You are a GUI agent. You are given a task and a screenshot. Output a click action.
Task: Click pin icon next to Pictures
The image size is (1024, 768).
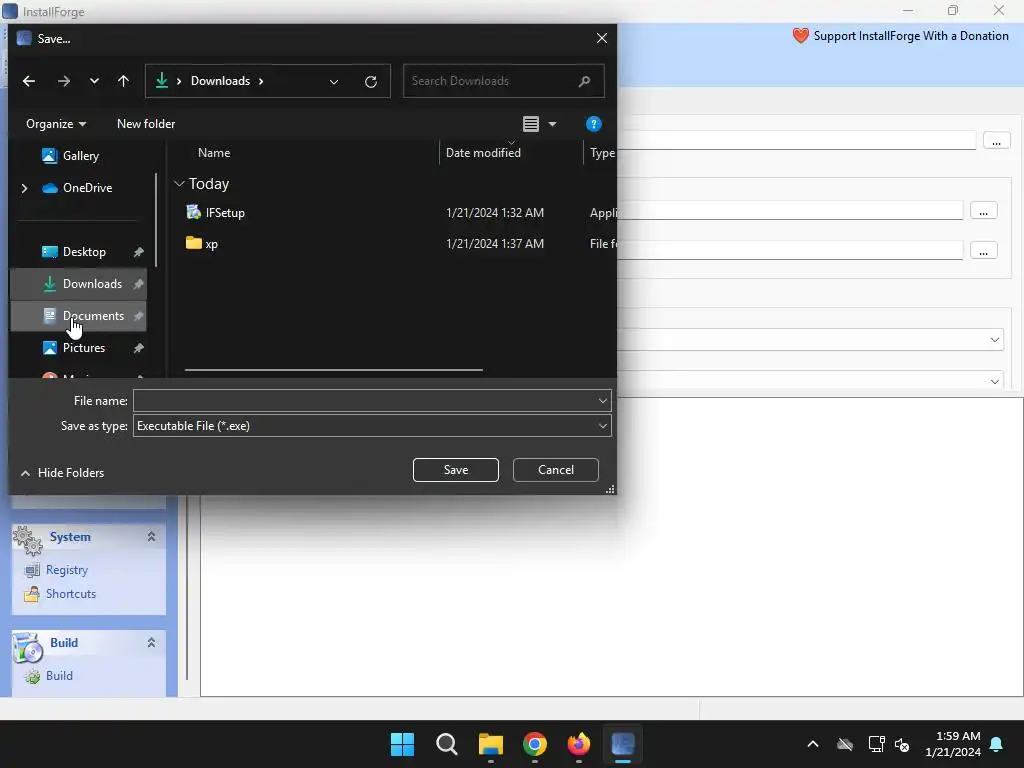(138, 348)
